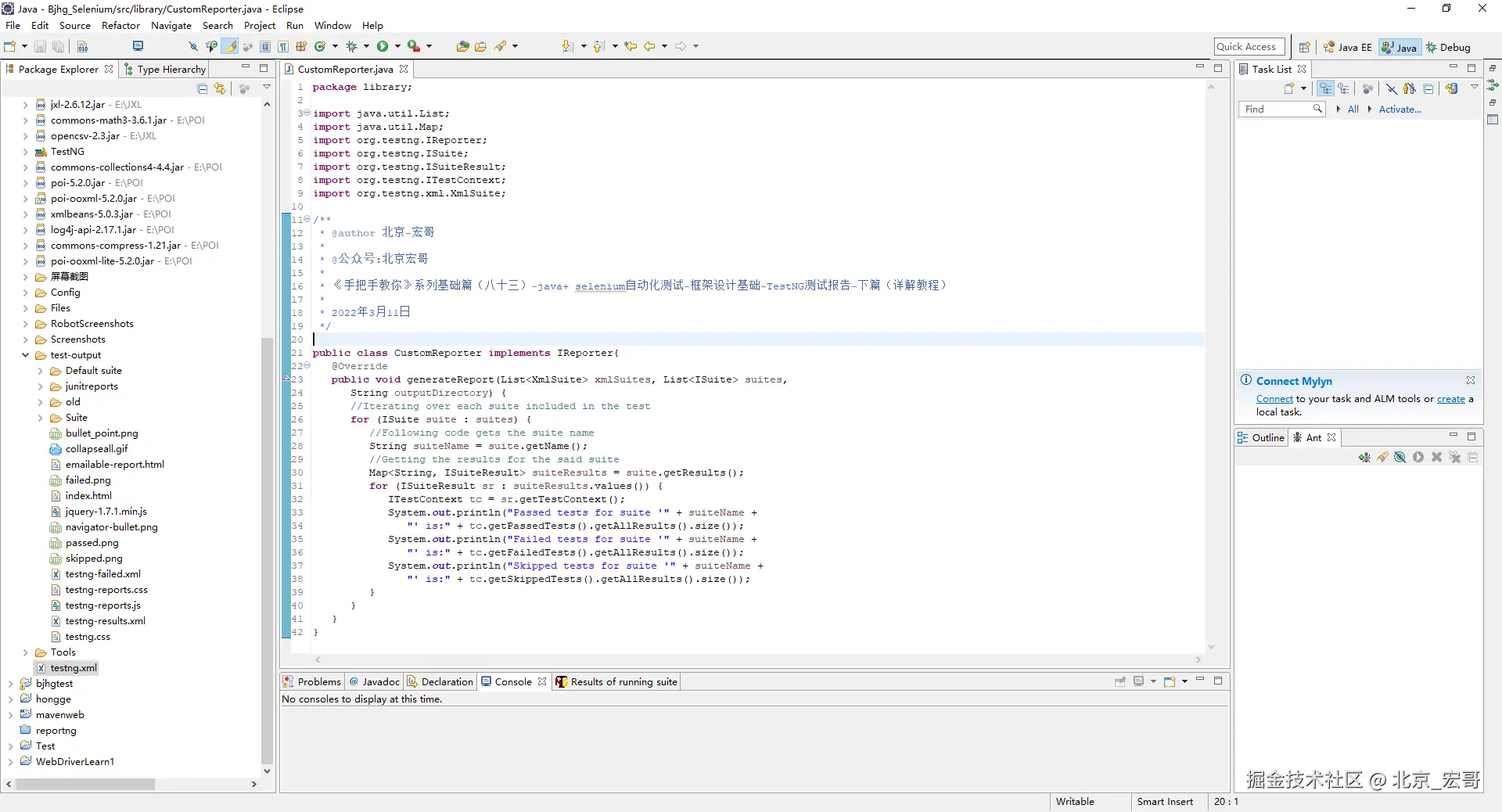Screen dimensions: 1502x812
Task: Switch to the Debug perspective
Action: tap(1448, 47)
